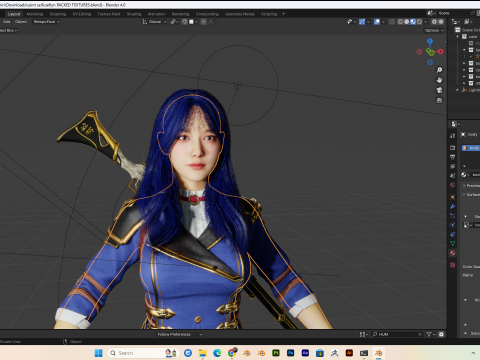This screenshot has height=360, width=480.
Task: Click the pan view hand icon
Action: click(439, 80)
